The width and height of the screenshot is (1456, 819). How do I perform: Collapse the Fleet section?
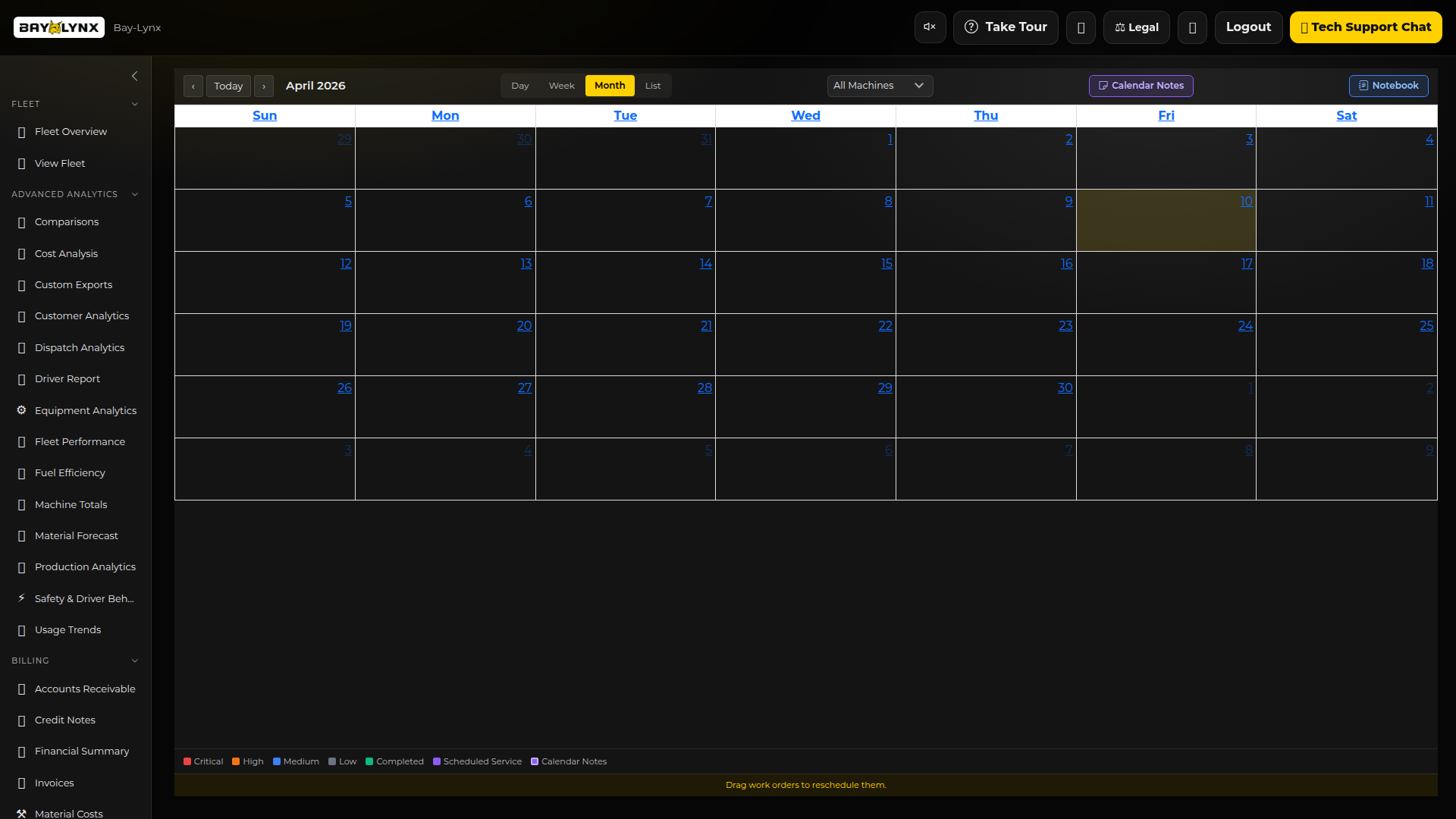click(135, 104)
